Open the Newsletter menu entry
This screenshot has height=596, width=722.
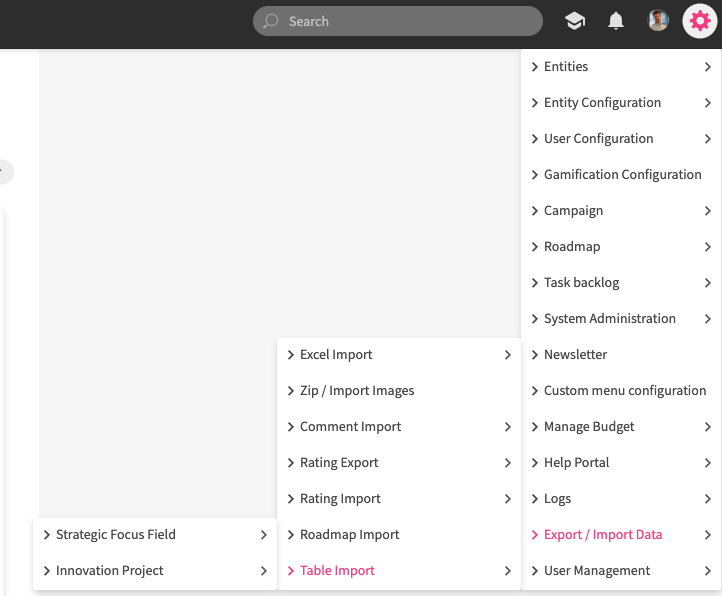575,355
